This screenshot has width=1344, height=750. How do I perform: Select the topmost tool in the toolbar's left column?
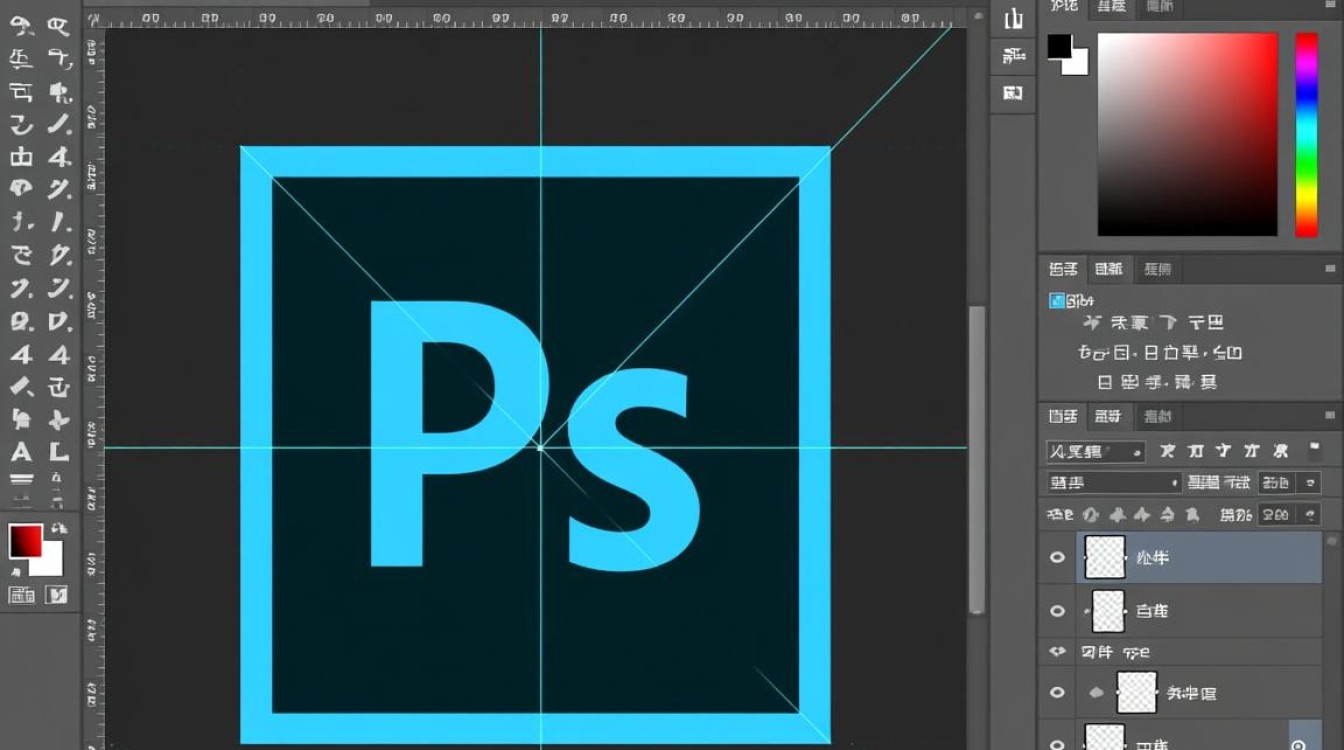(x=21, y=27)
